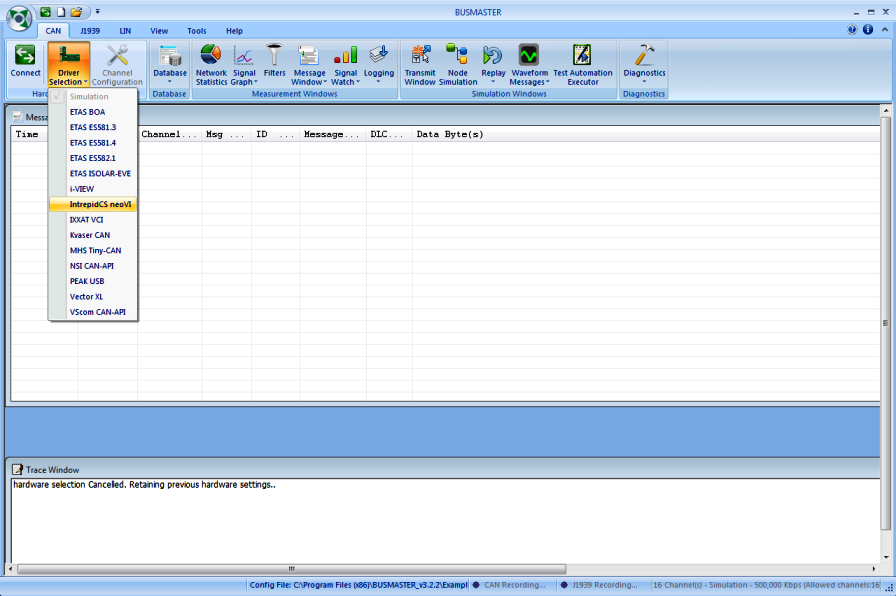Screen dimensions: 896x596
Task: Select Kvaser CAN driver
Action: click(90, 235)
